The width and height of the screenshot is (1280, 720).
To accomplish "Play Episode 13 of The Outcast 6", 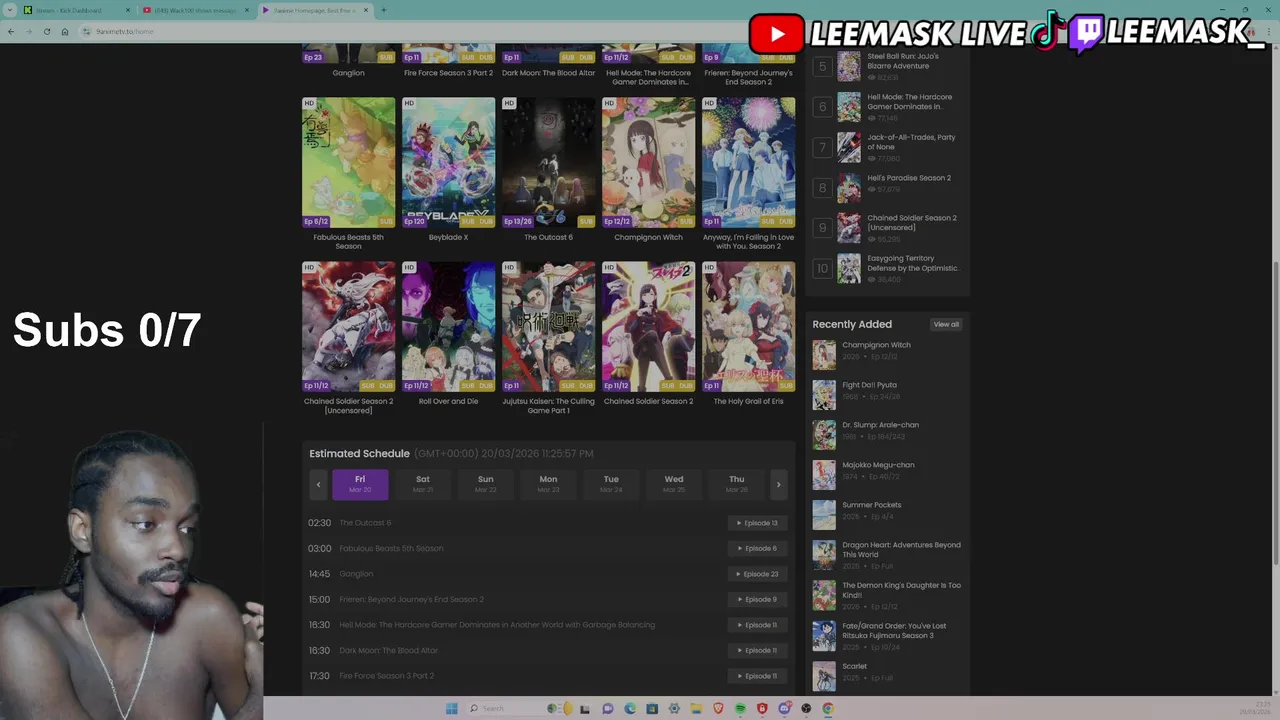I will [x=758, y=523].
